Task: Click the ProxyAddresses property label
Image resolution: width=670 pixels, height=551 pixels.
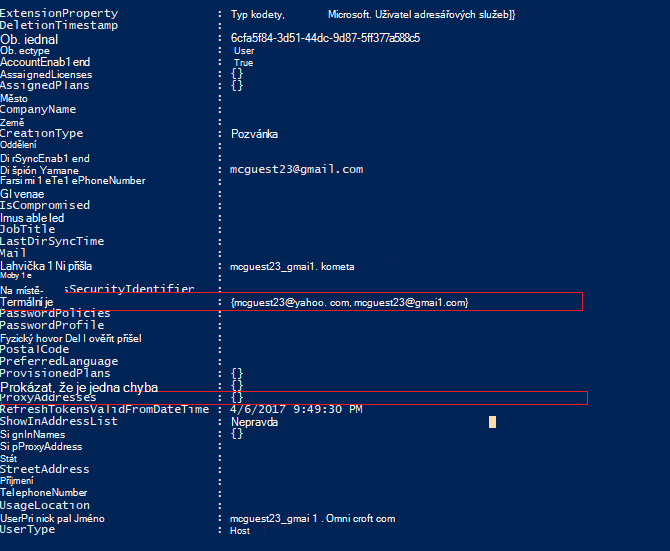Action: [x=48, y=398]
